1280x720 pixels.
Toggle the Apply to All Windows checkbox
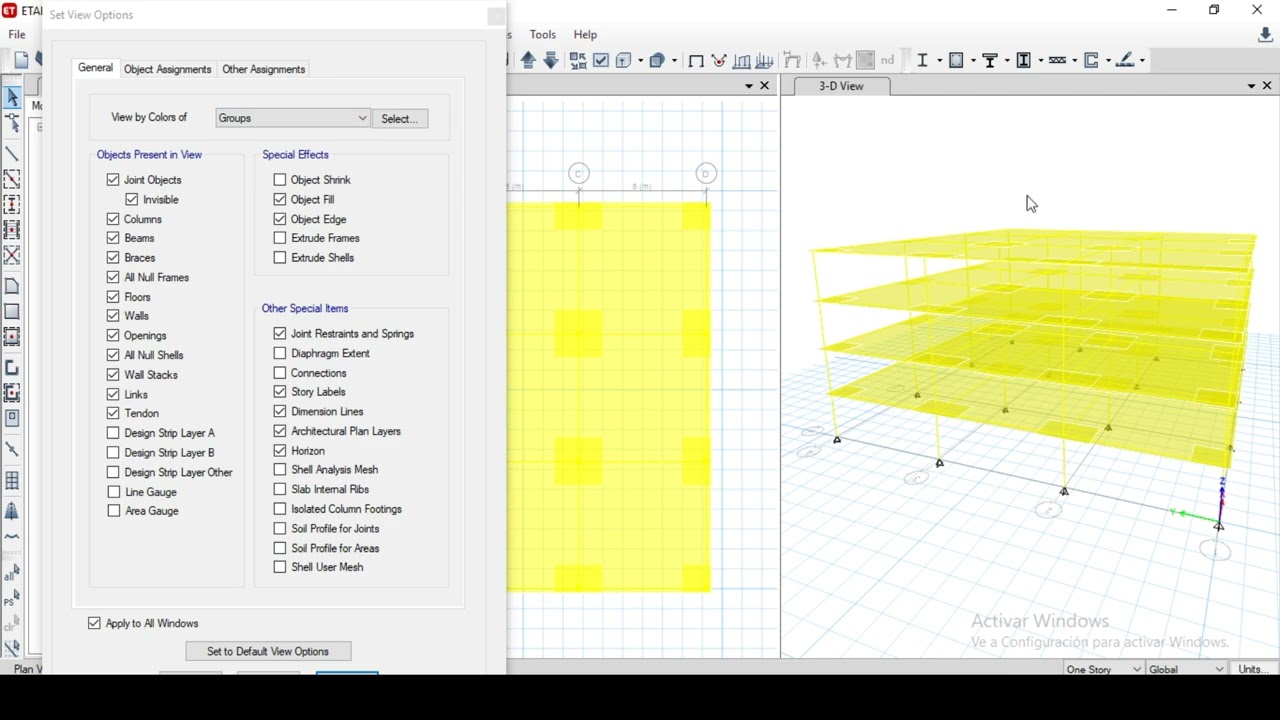(x=95, y=623)
